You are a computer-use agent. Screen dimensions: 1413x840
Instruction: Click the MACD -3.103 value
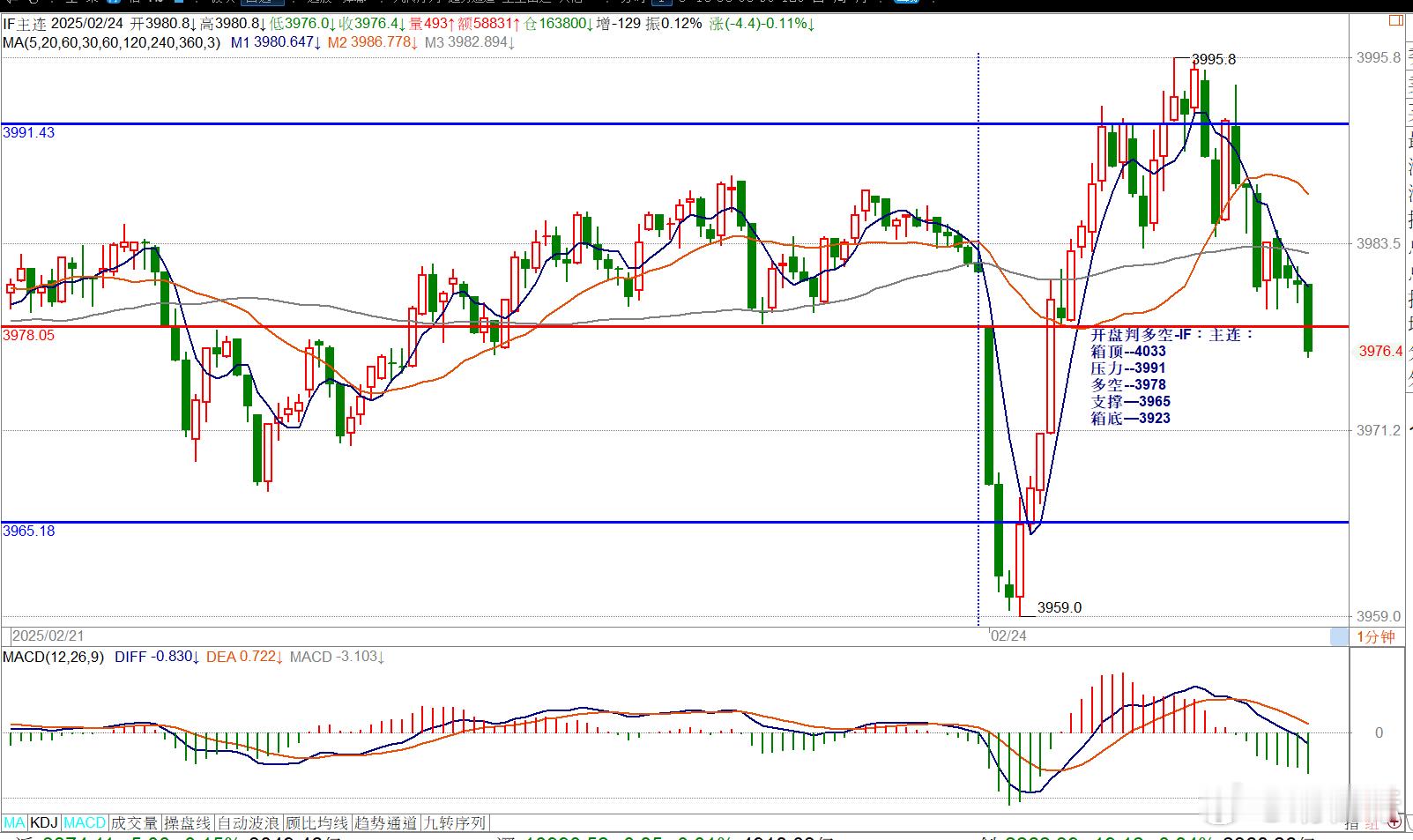pyautogui.click(x=337, y=657)
